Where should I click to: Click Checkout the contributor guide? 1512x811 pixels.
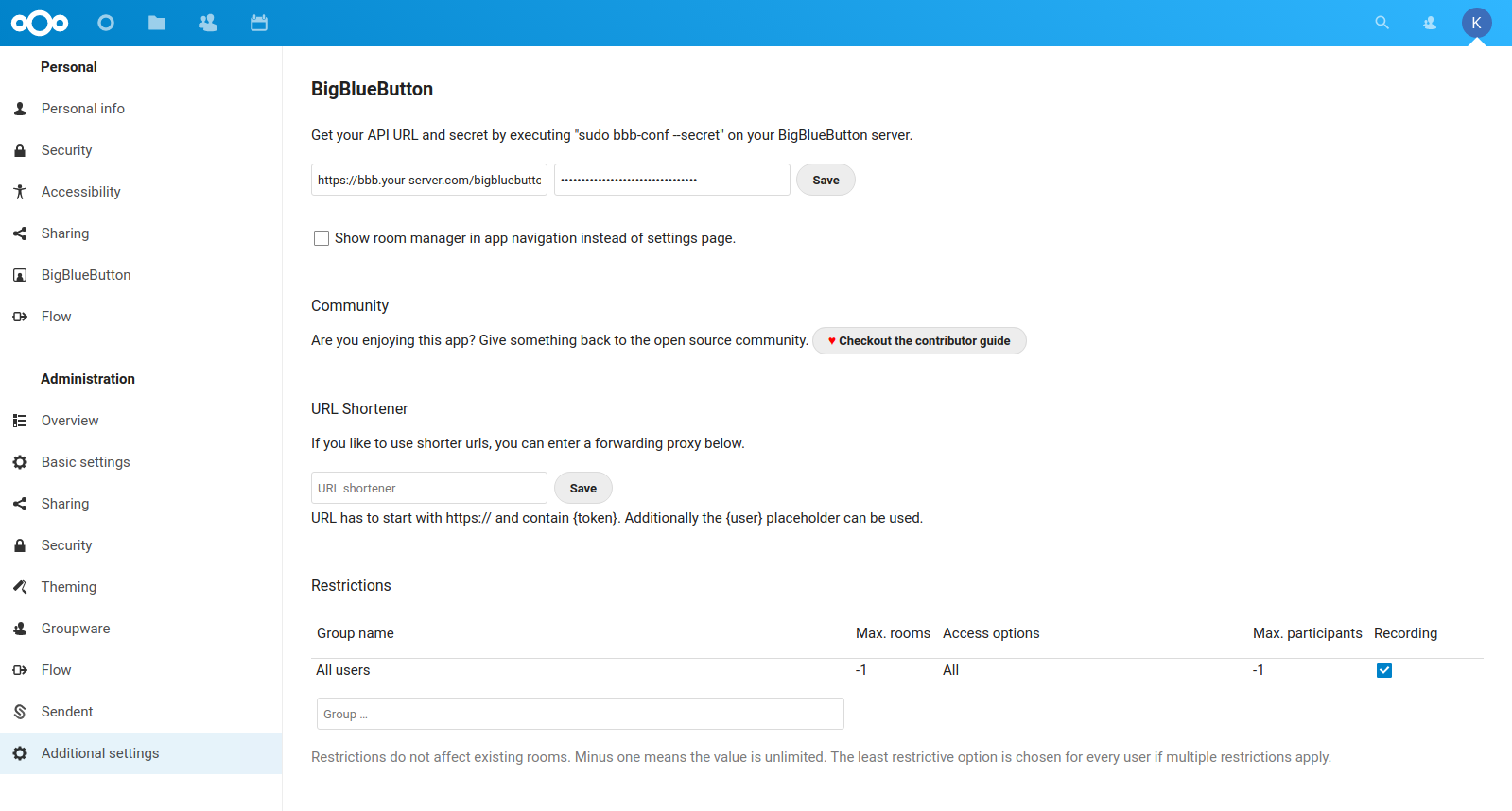(919, 340)
